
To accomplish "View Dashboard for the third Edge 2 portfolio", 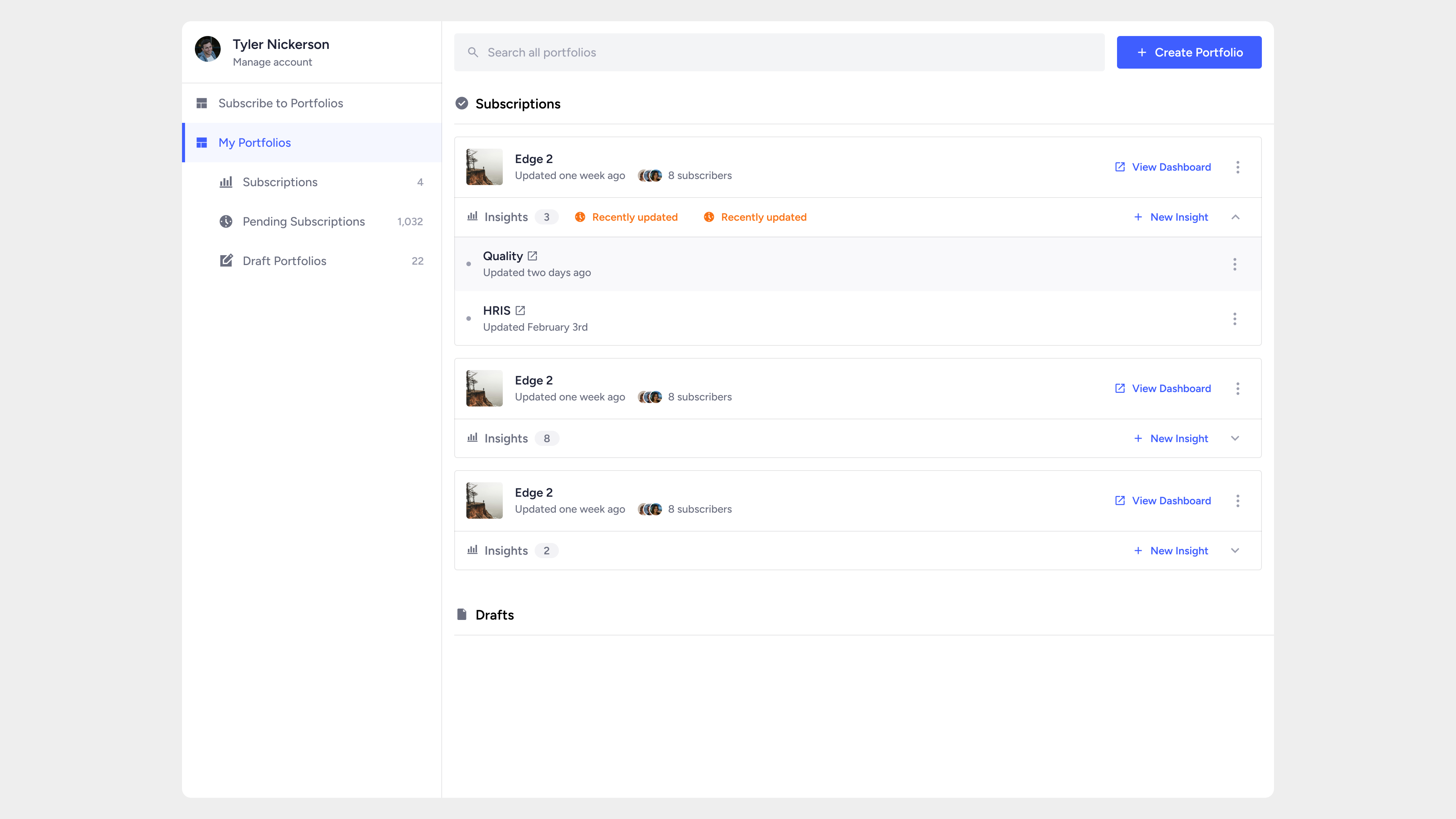I will pyautogui.click(x=1163, y=501).
